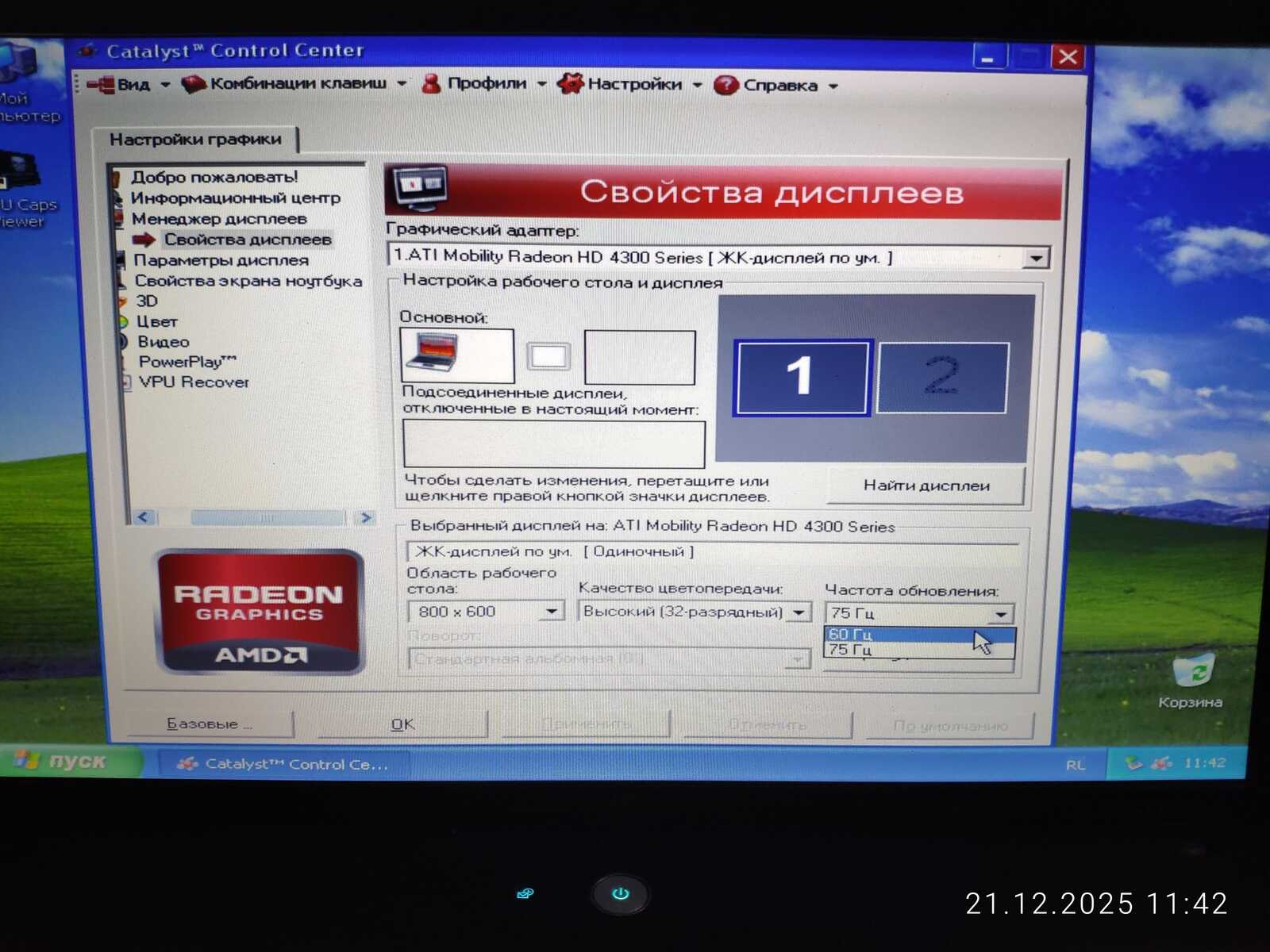Click the profiles person icon

(x=431, y=83)
